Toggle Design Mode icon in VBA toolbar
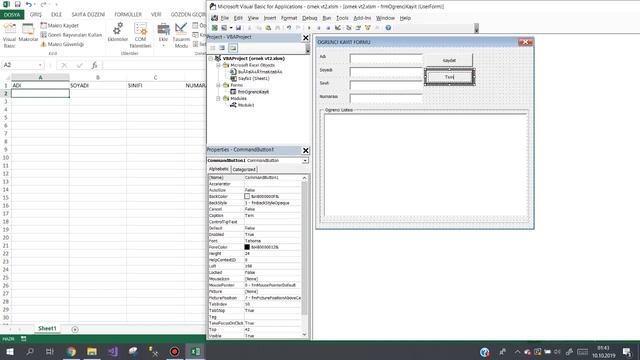Viewport: 640px width, 360px height. point(338,28)
